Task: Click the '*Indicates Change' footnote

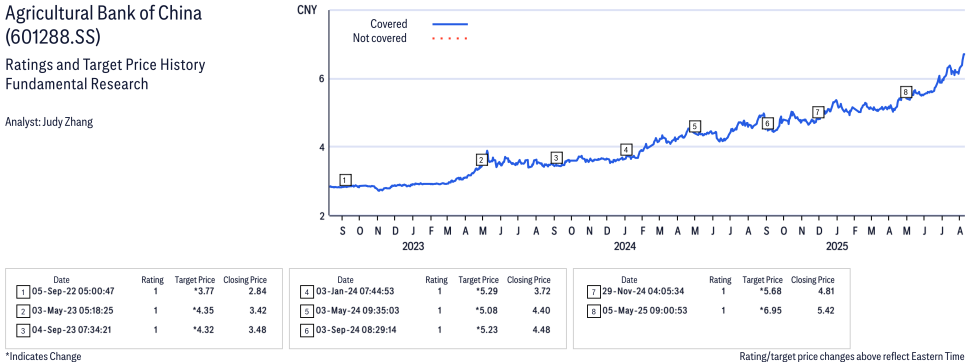Action: pyautogui.click(x=43, y=356)
